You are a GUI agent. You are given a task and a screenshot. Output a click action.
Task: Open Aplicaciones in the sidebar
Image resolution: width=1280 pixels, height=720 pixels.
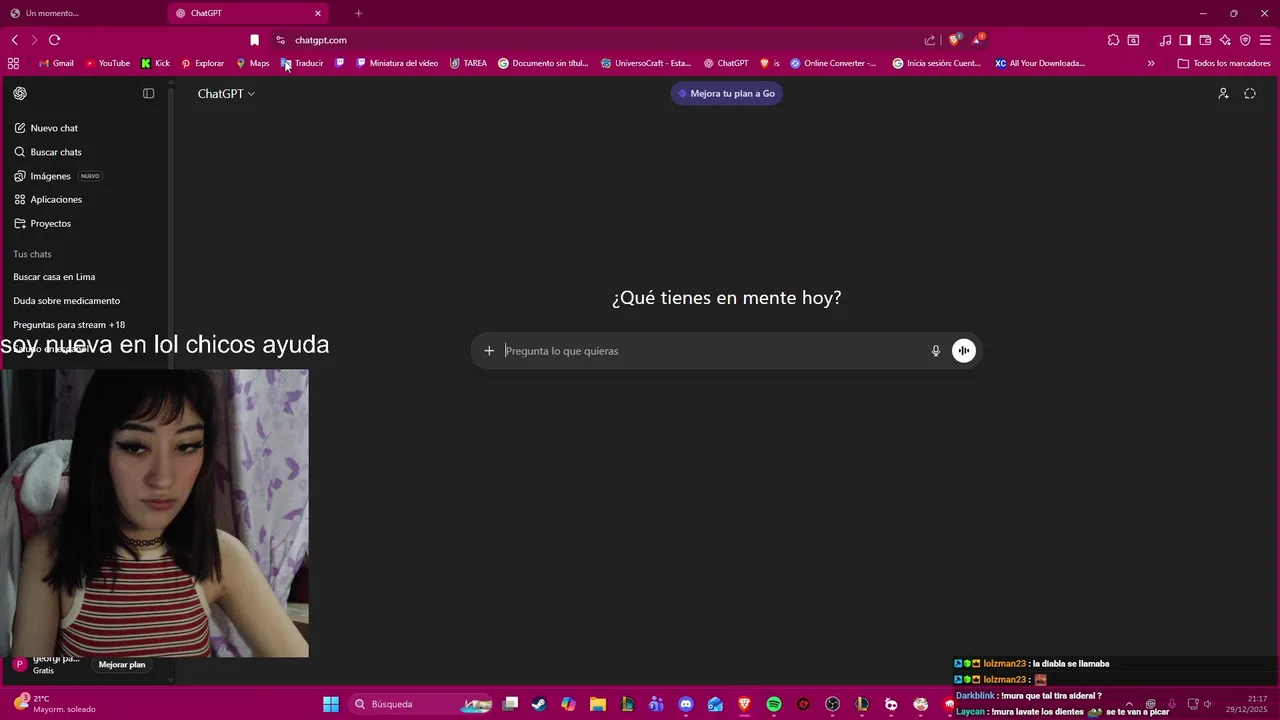[48, 199]
